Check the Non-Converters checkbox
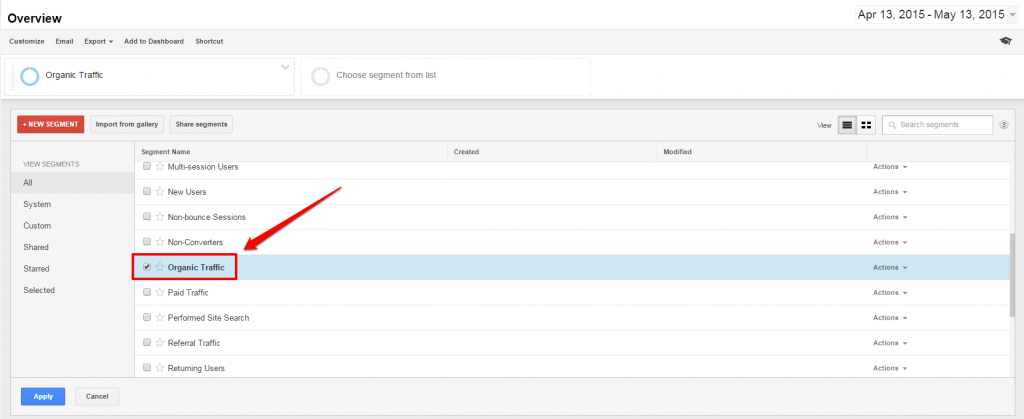 [147, 241]
